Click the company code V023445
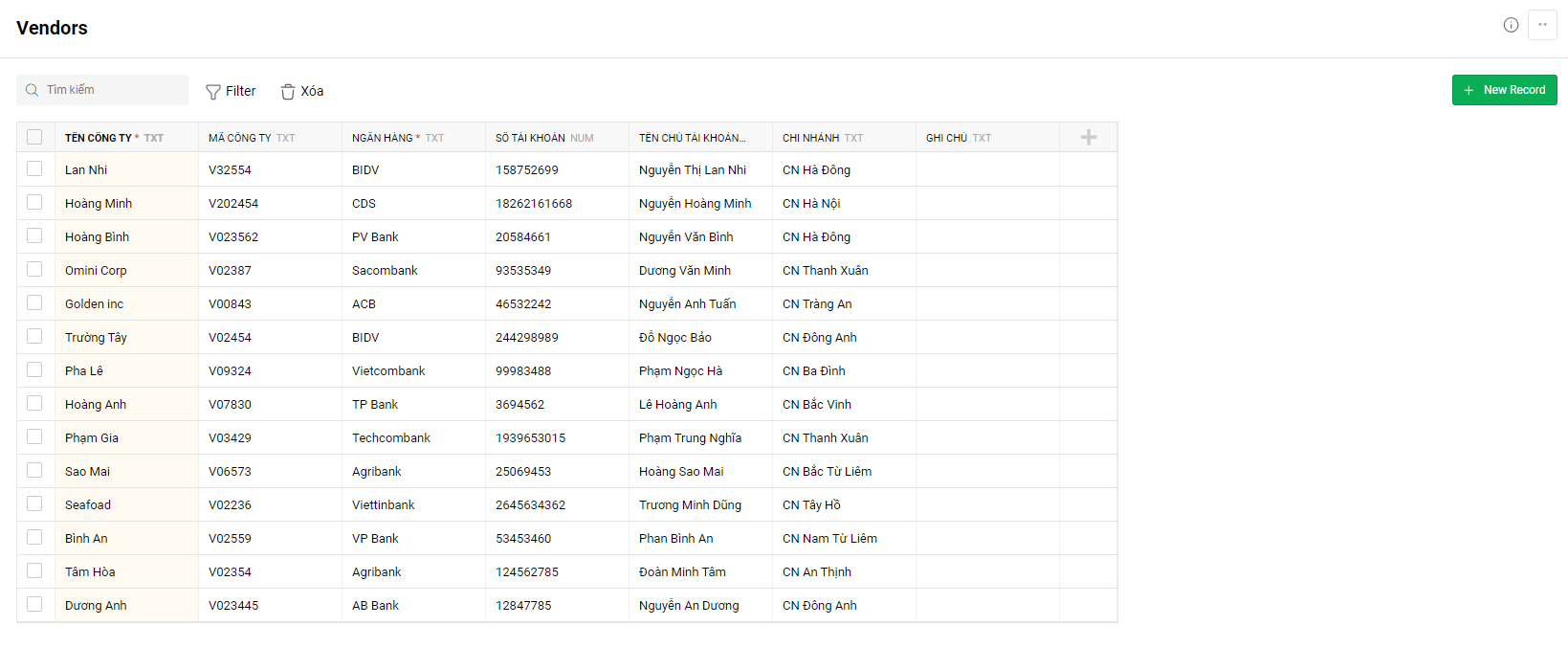 click(270, 605)
